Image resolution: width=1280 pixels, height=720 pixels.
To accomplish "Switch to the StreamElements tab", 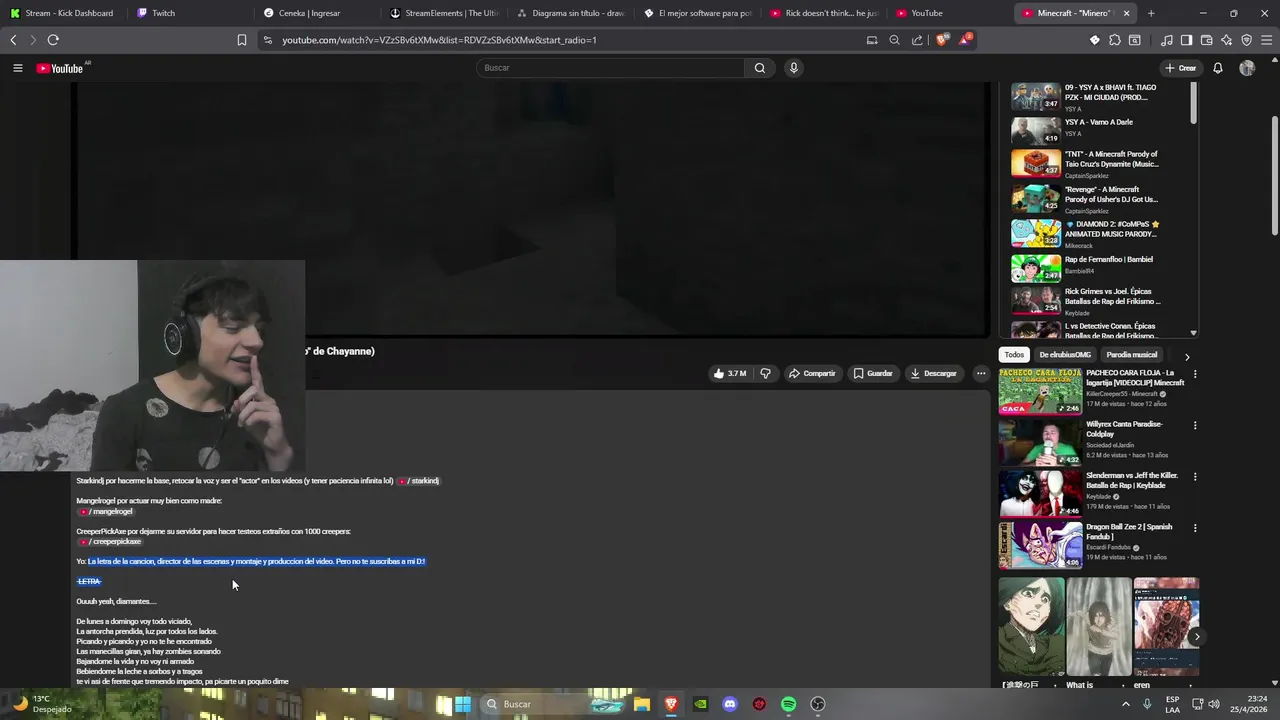I will tap(445, 13).
